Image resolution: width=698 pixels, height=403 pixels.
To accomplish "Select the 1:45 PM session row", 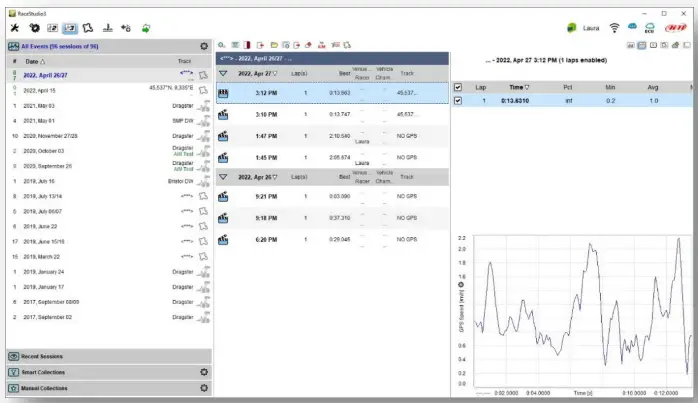I will (332, 158).
